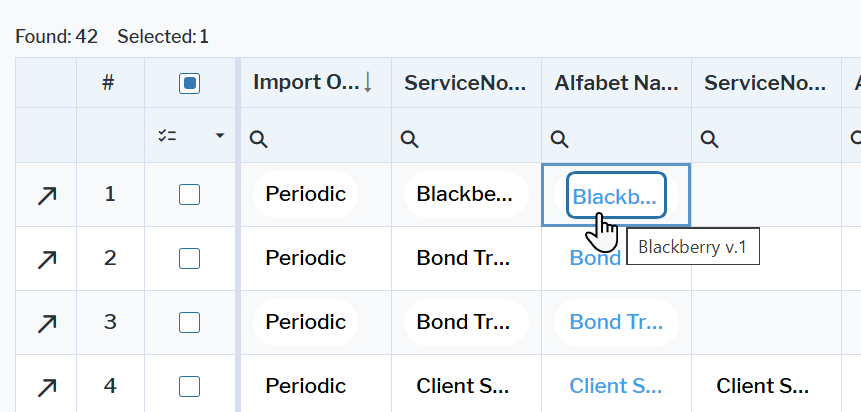Viewport: 861px width, 412px height.
Task: Open row 3 using its arrow icon
Action: coord(46,323)
